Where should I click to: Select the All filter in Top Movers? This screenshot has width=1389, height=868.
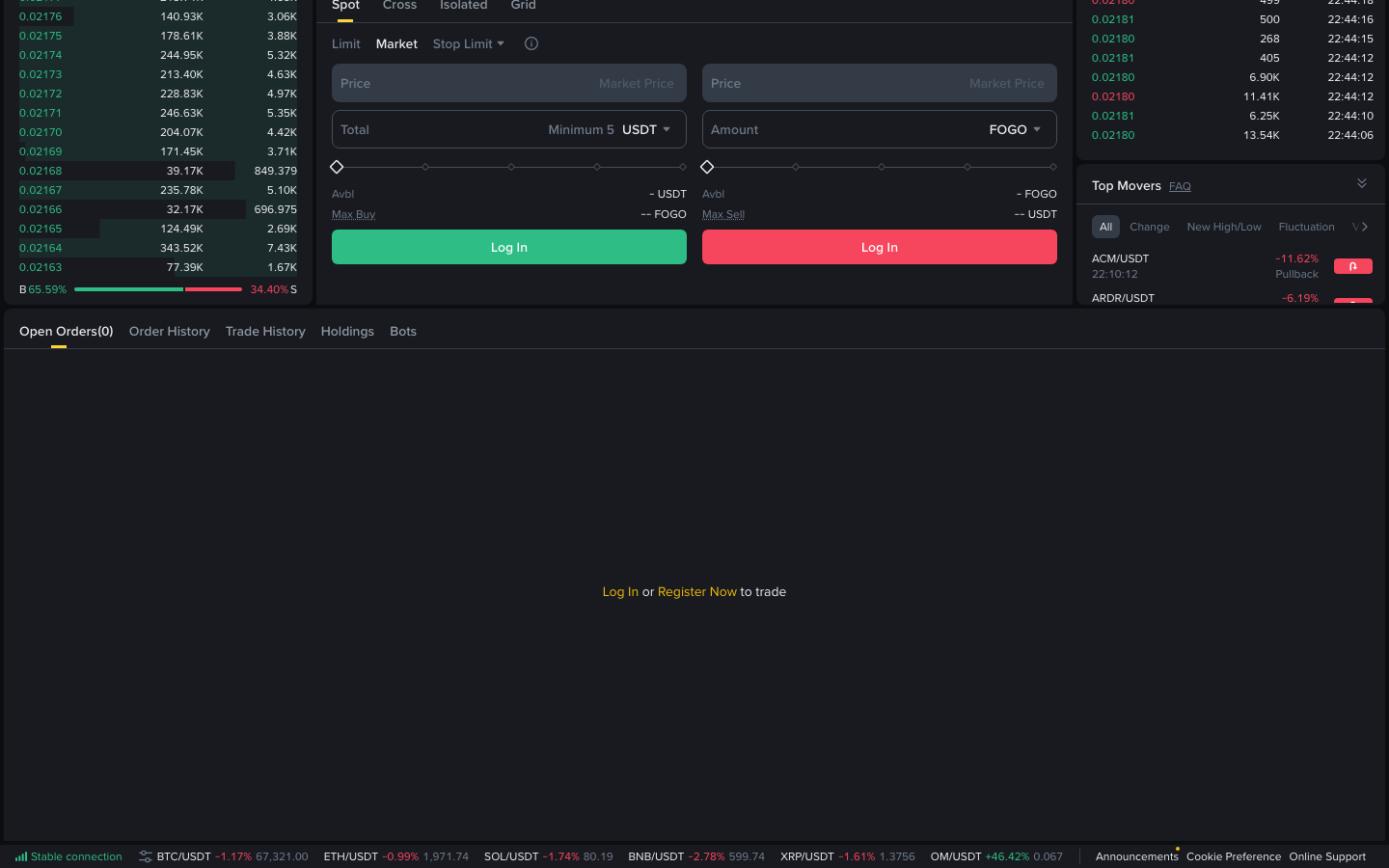(x=1105, y=226)
